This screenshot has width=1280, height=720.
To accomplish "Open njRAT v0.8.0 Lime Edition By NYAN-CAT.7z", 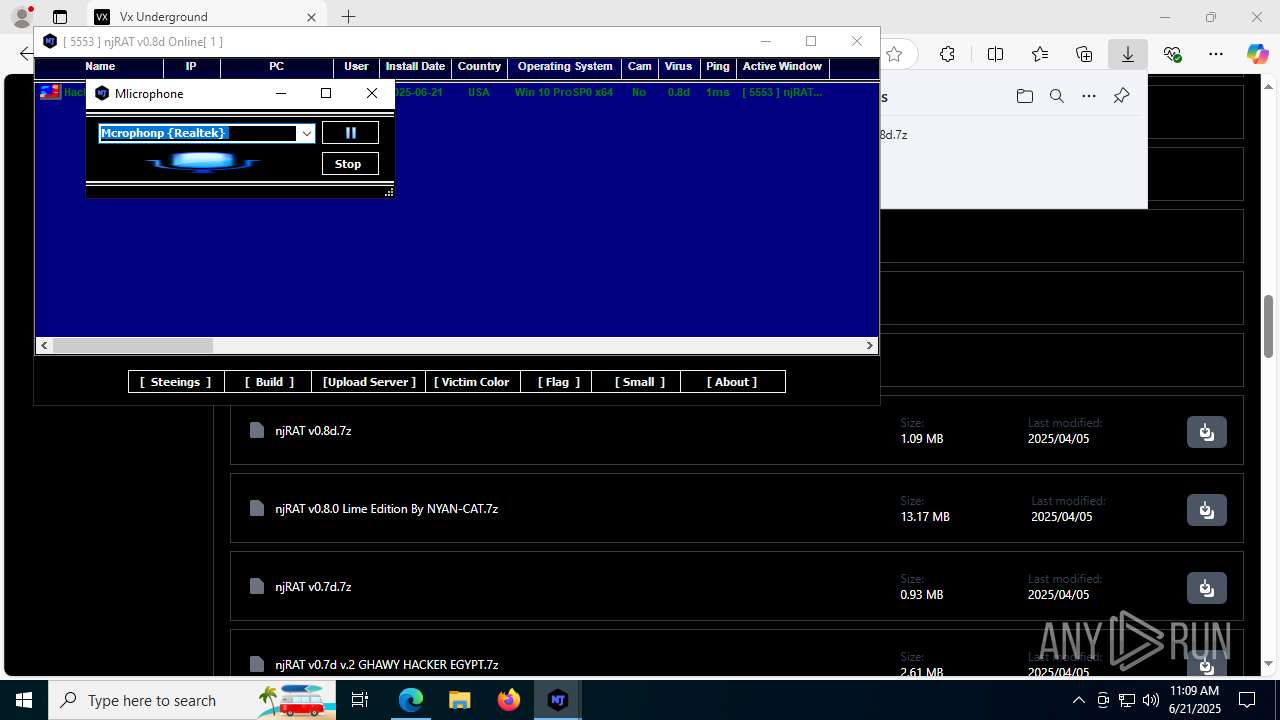I will tap(386, 509).
